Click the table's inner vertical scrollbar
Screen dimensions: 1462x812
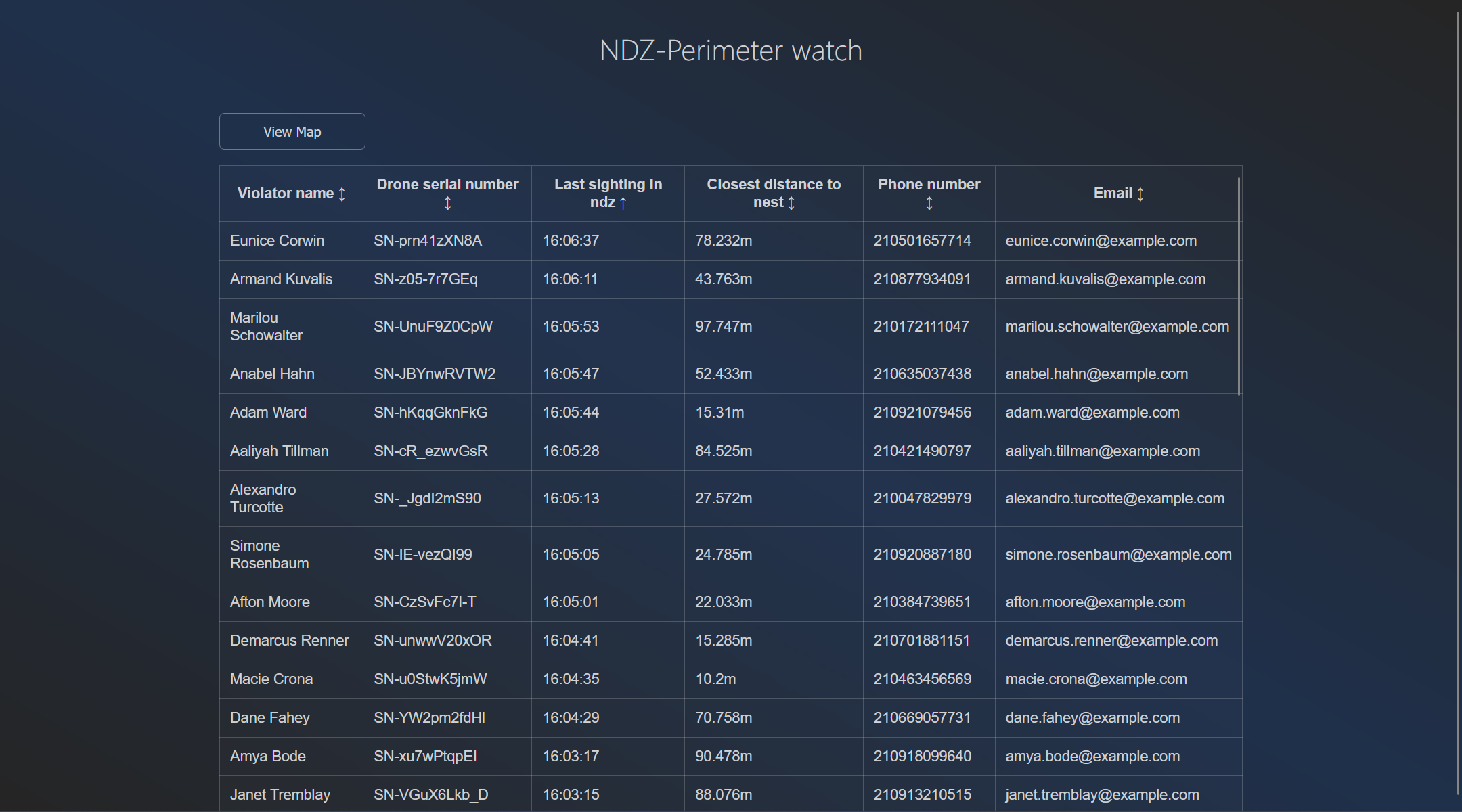point(1239,287)
